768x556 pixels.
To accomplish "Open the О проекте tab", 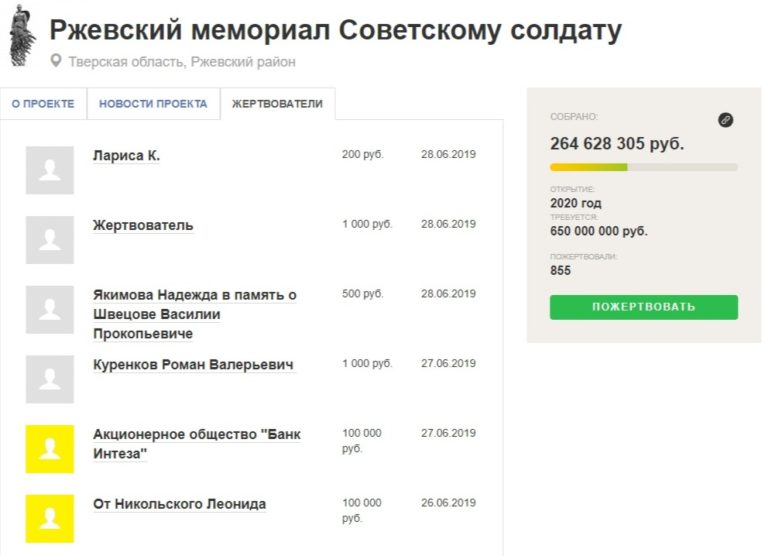I will point(43,104).
